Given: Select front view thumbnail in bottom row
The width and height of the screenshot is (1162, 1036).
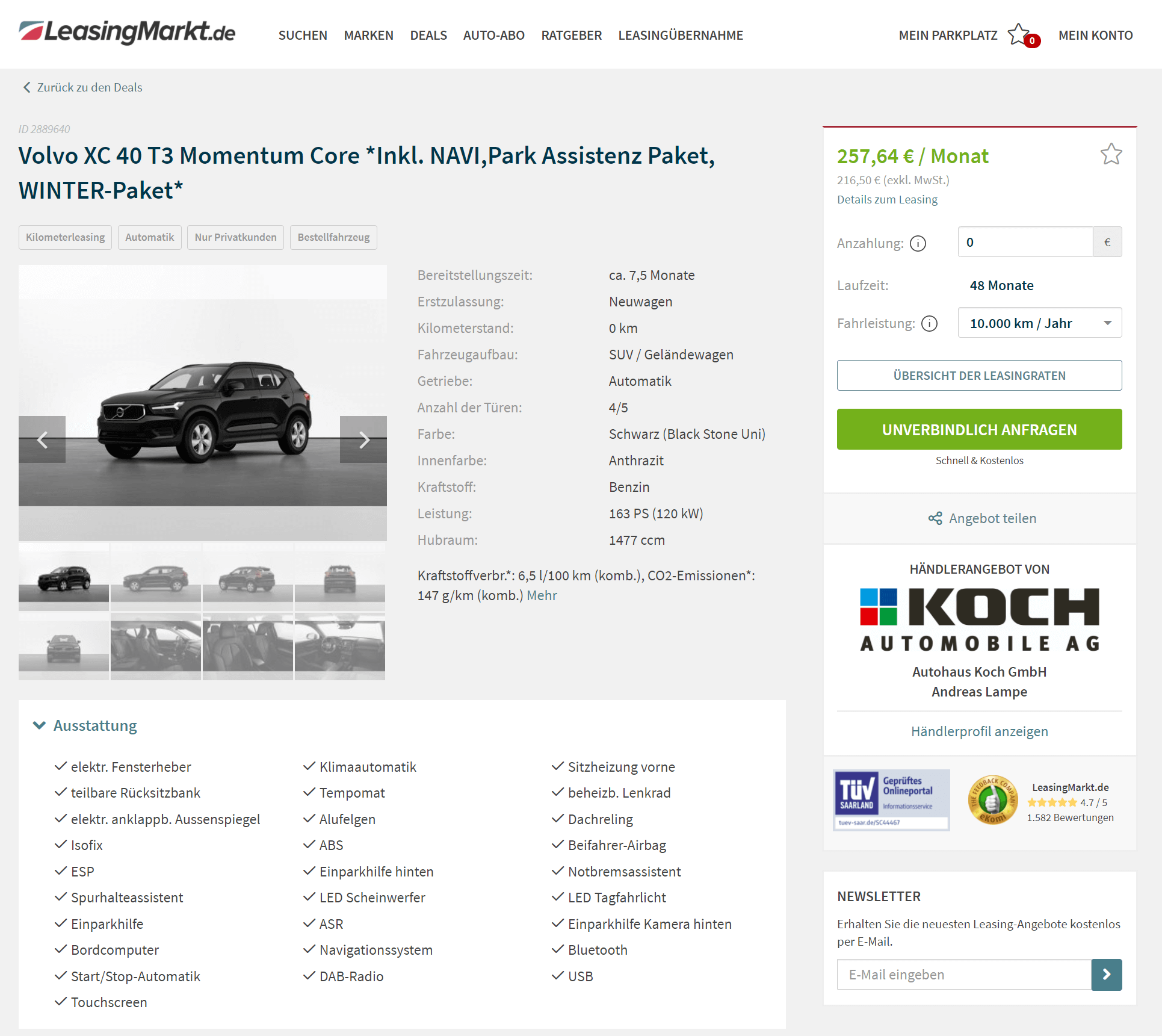Looking at the screenshot, I should point(64,647).
